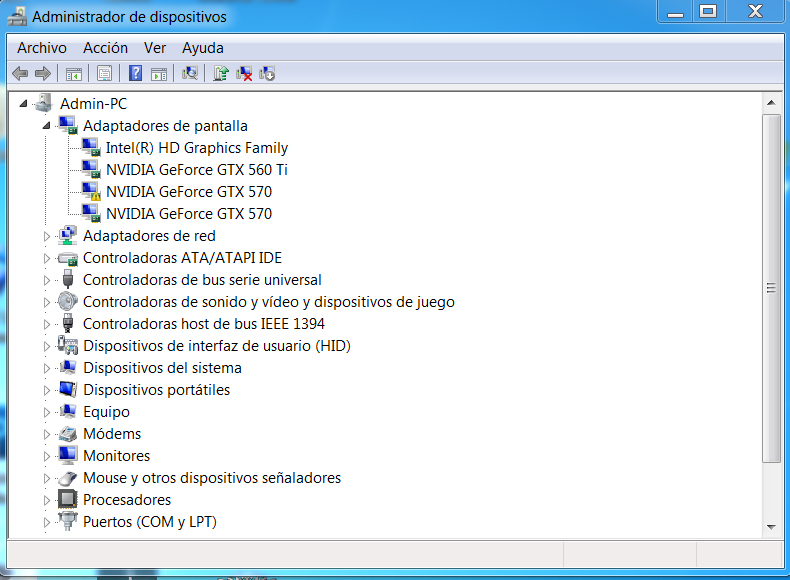Scan for hardware changes via toolbar icon

pos(190,74)
